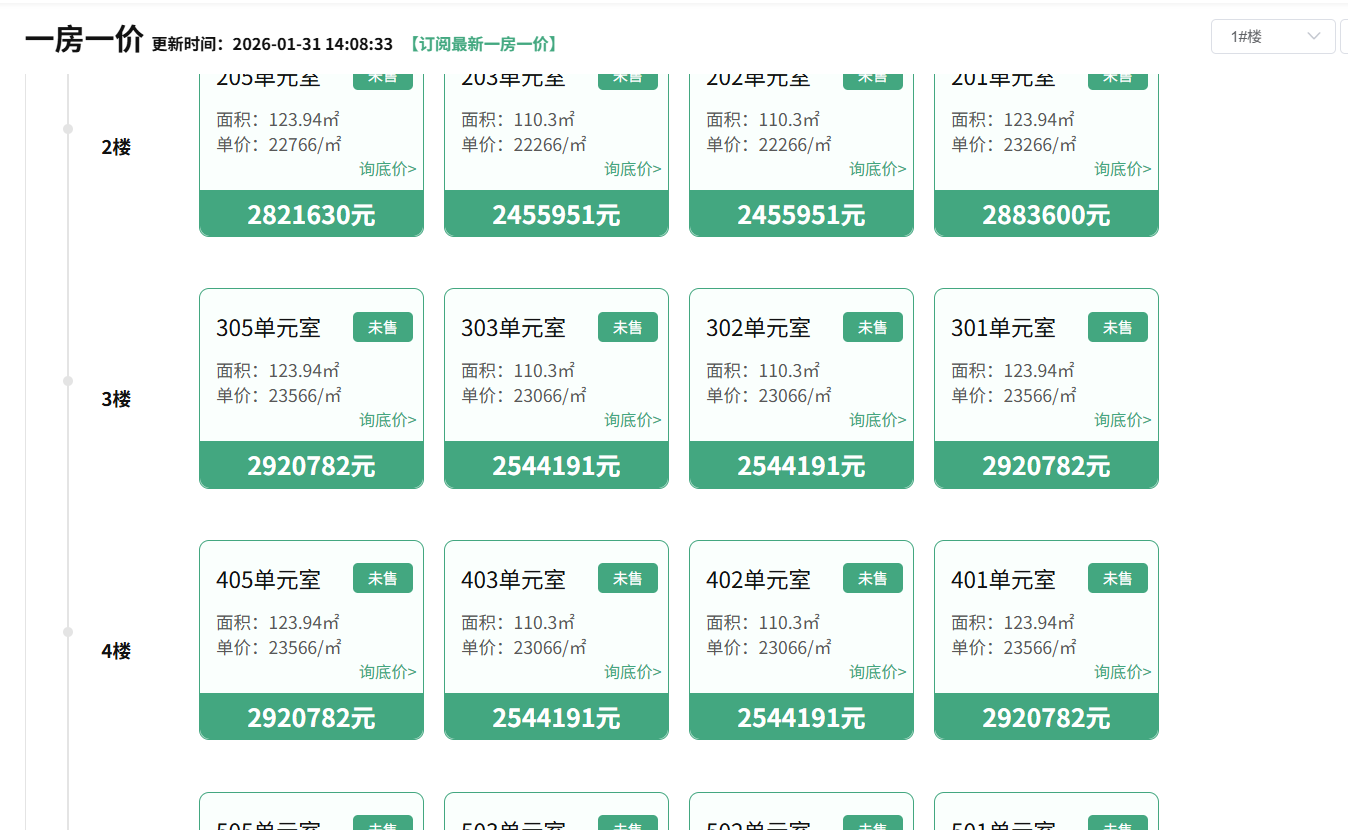Click the 2821630元 total price bar
The height and width of the screenshot is (830, 1348).
[x=311, y=215]
